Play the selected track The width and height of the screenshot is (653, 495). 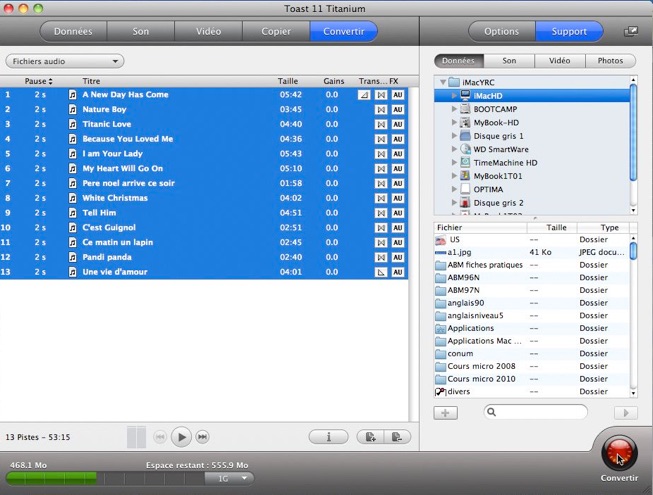(x=181, y=437)
